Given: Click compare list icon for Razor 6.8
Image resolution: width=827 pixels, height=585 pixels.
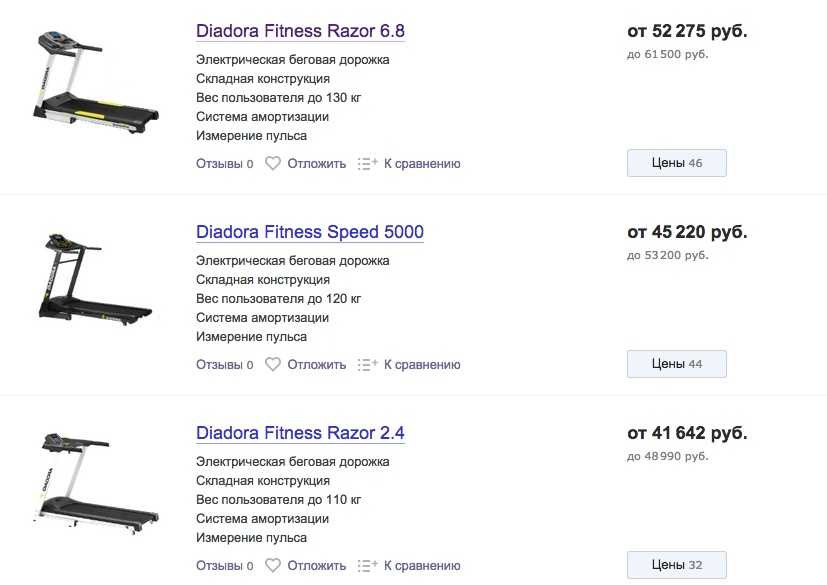Looking at the screenshot, I should [368, 163].
